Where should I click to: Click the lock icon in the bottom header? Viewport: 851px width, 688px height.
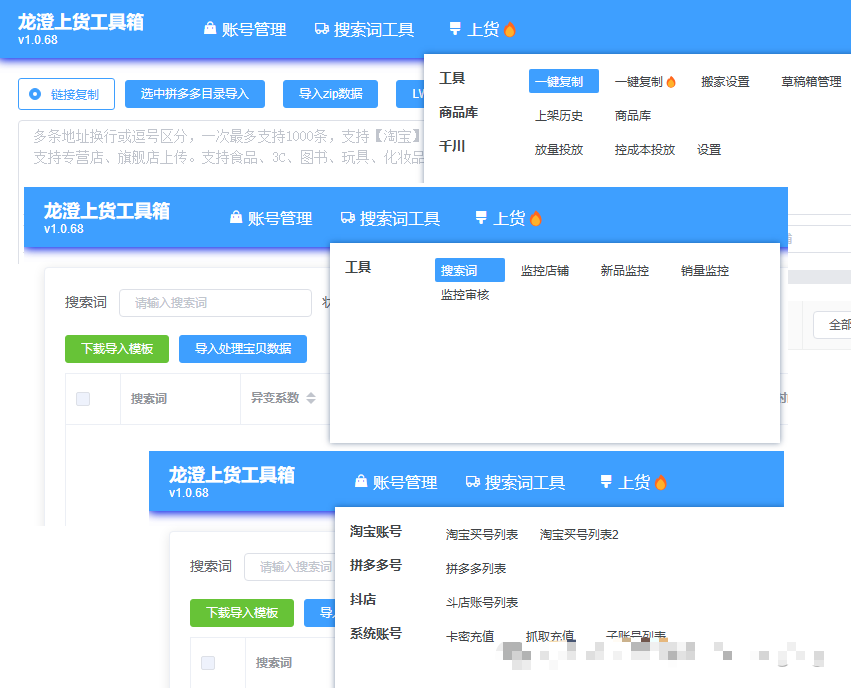(x=360, y=482)
